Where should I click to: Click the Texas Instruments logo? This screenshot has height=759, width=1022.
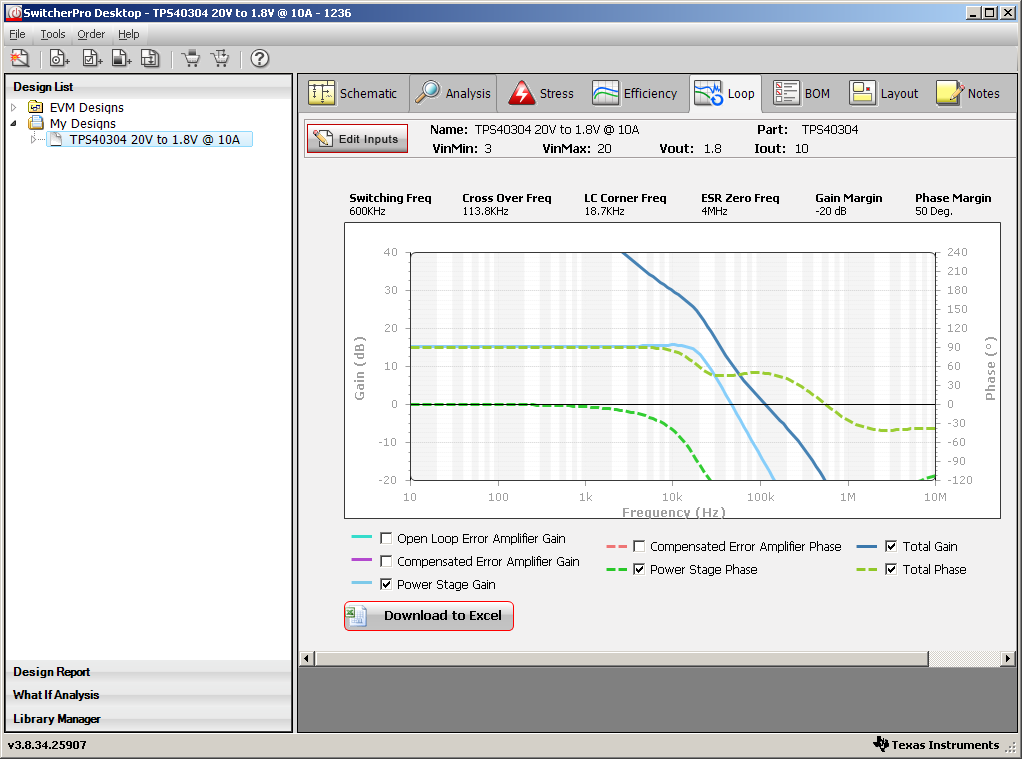click(x=881, y=744)
